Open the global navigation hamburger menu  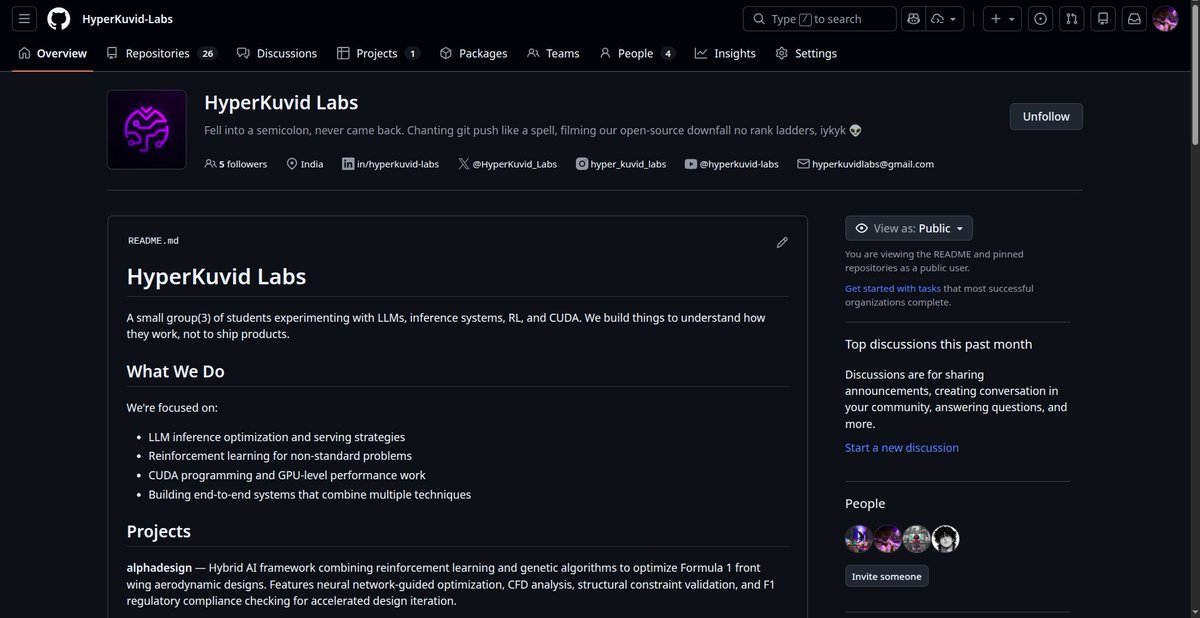[x=25, y=19]
